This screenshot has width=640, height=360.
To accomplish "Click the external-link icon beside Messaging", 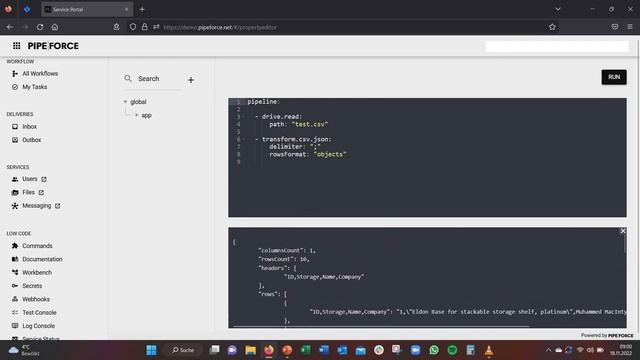I will 58,206.
